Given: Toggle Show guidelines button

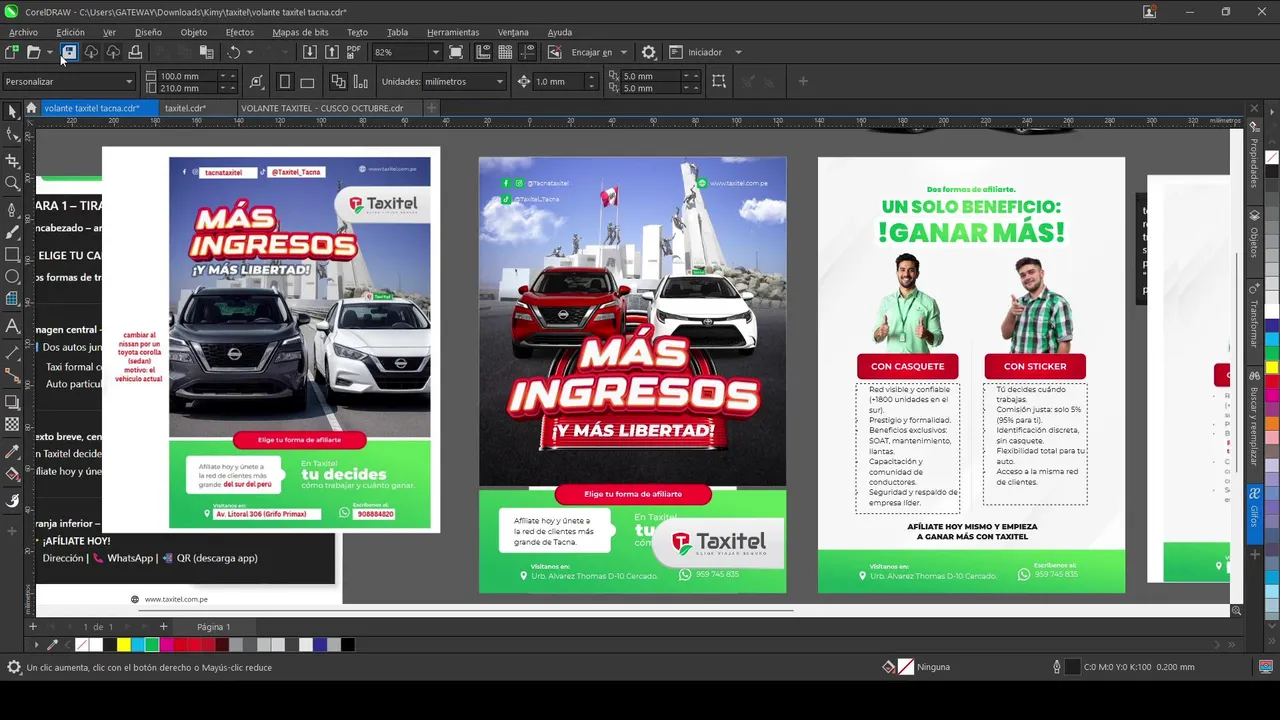Looking at the screenshot, I should coord(526,52).
